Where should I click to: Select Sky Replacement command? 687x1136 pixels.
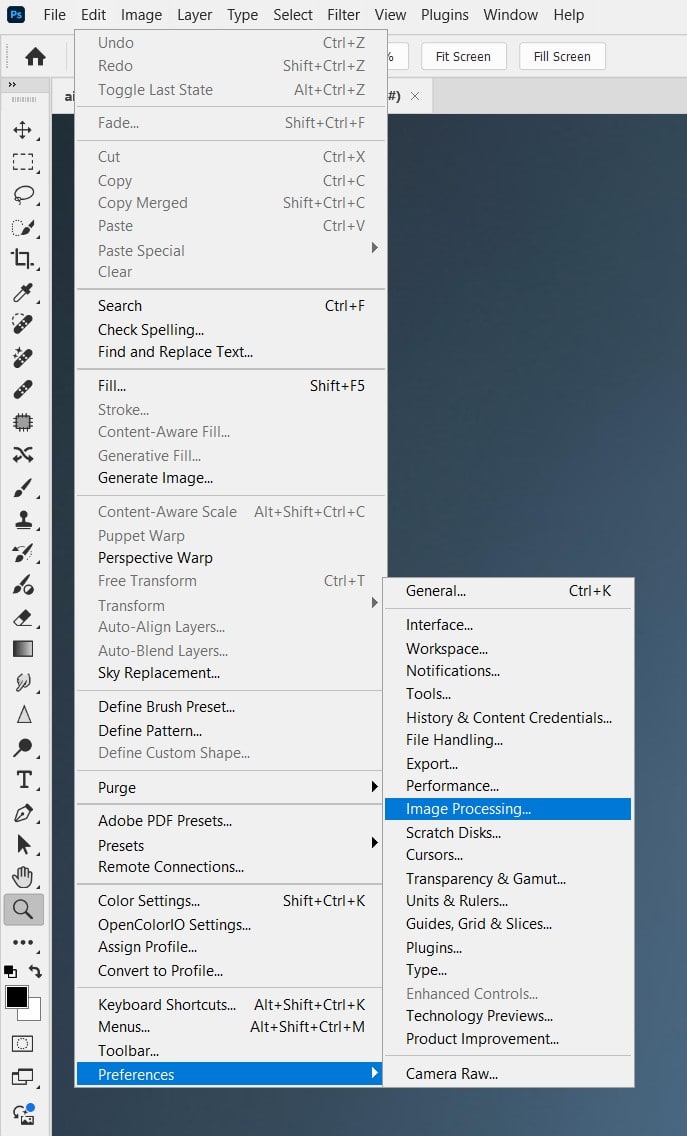(x=230, y=672)
